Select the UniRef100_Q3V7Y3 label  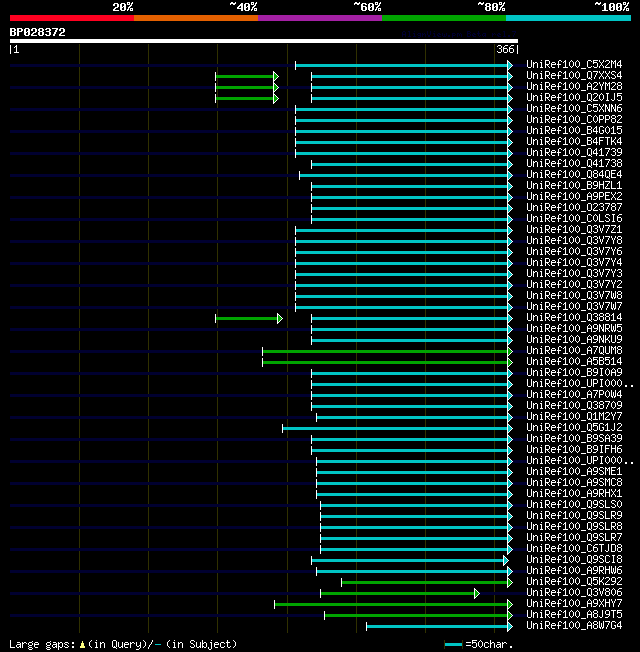[574, 273]
